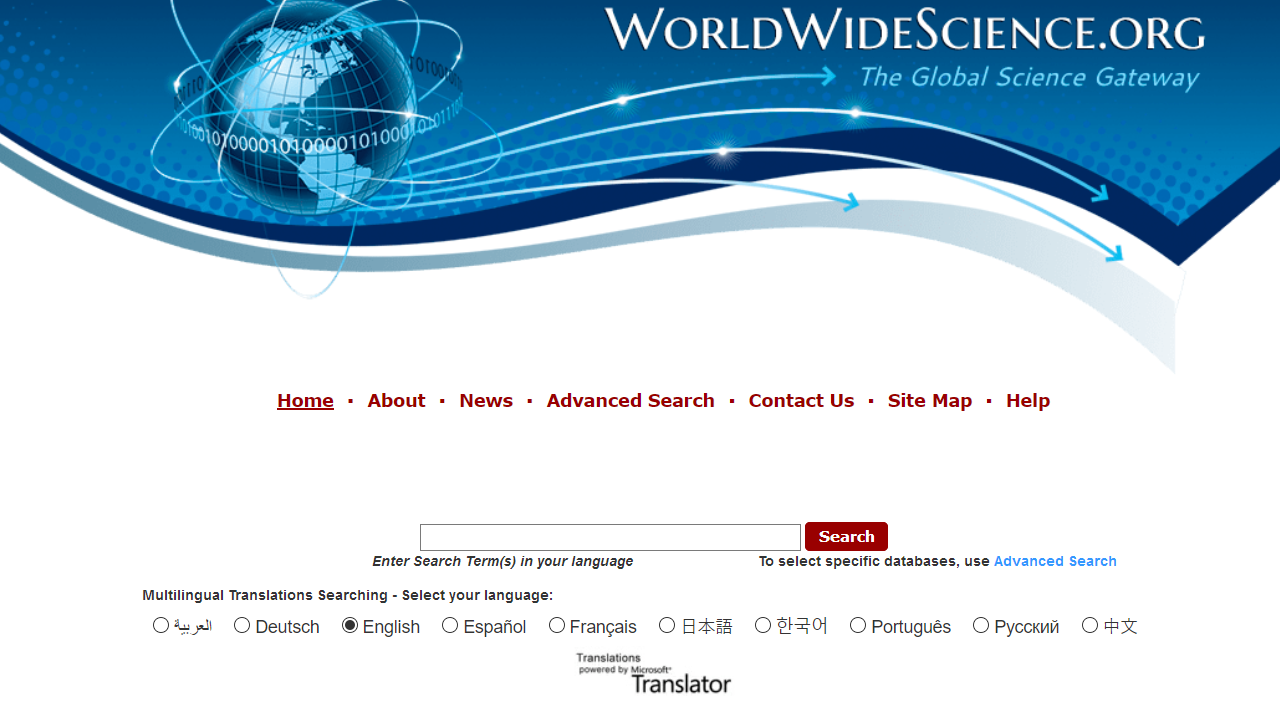The width and height of the screenshot is (1280, 720).
Task: Go to the About page
Action: coord(396,401)
